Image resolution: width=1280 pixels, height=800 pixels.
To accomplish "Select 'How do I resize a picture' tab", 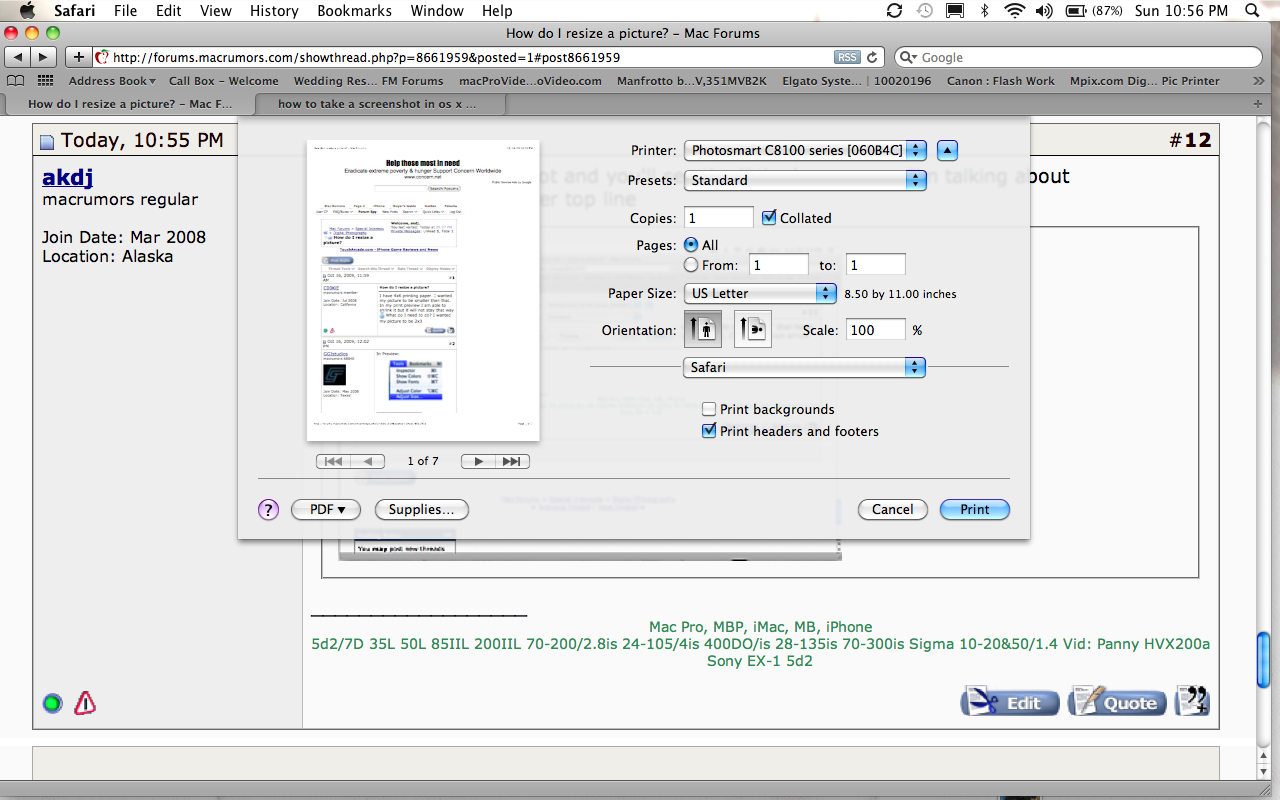I will [130, 103].
